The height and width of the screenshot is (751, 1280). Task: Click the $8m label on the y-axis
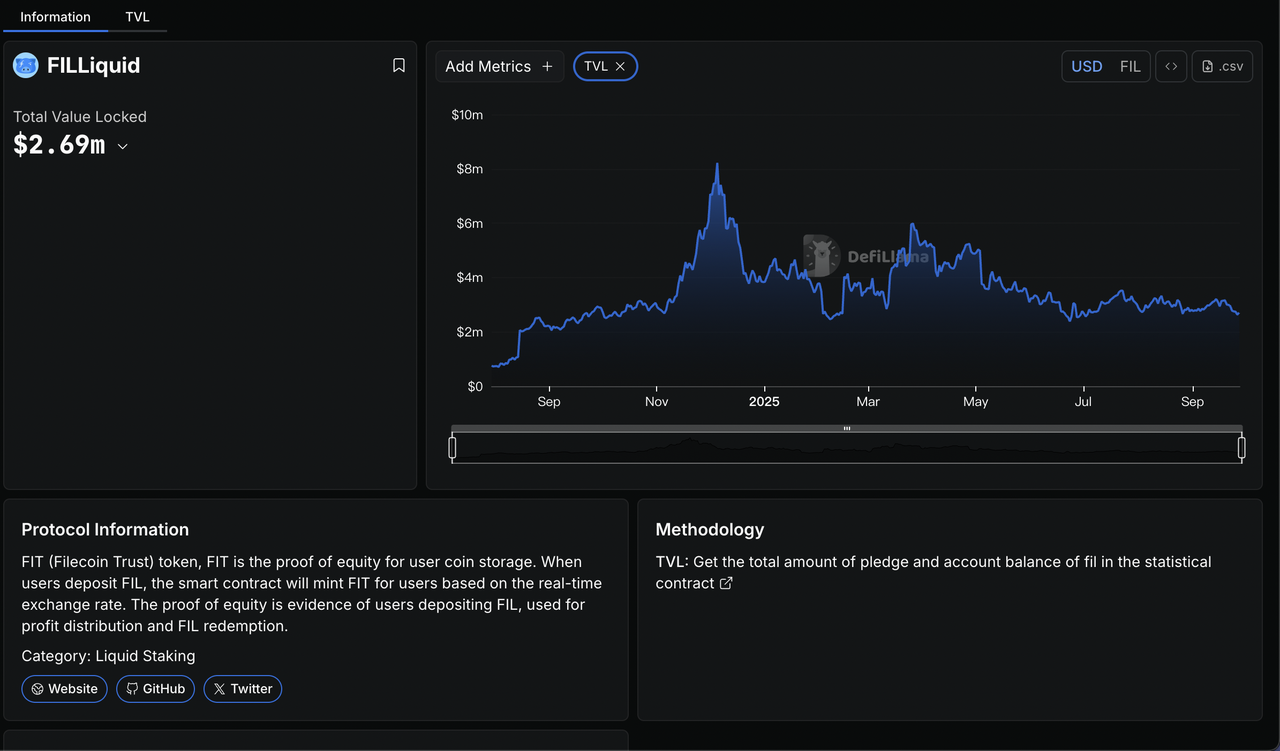470,169
